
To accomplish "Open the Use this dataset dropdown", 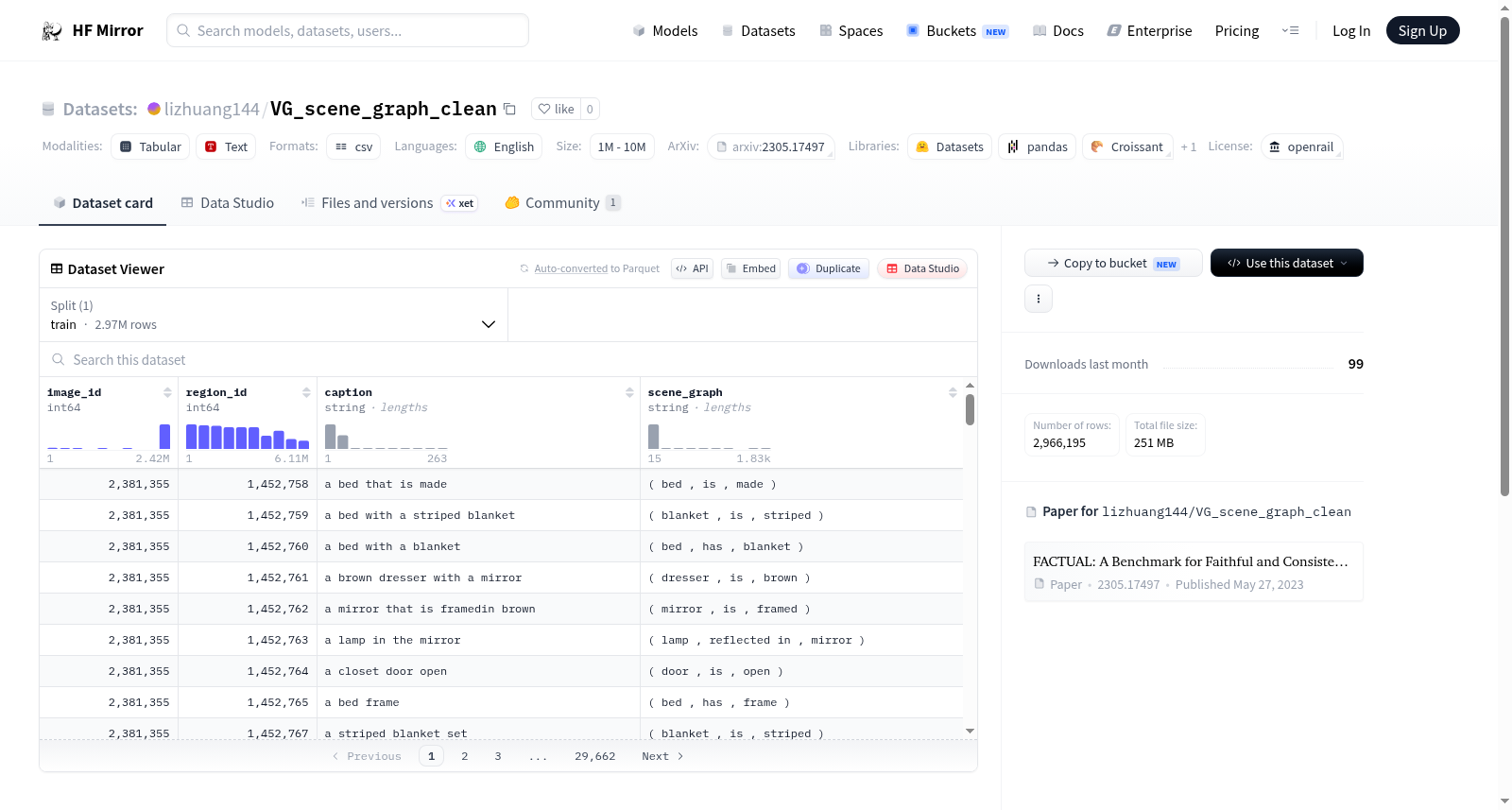I will point(1287,263).
